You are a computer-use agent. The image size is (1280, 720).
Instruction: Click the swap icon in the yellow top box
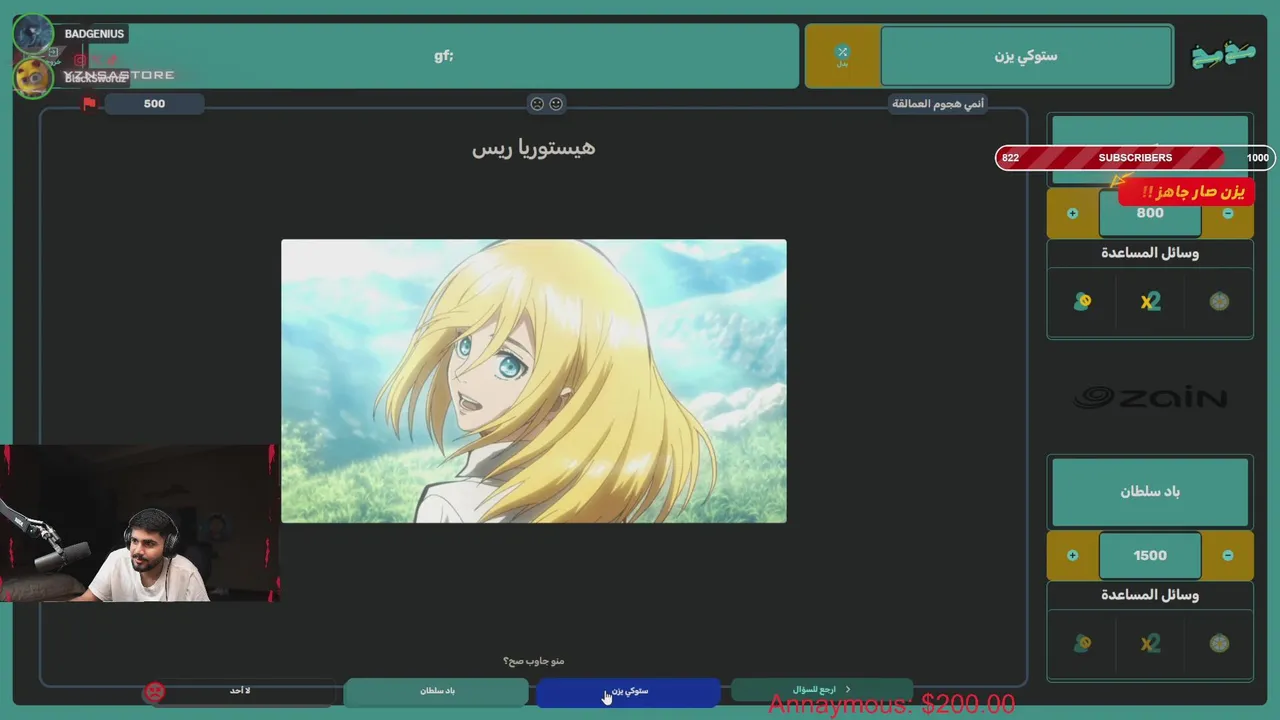tap(842, 53)
